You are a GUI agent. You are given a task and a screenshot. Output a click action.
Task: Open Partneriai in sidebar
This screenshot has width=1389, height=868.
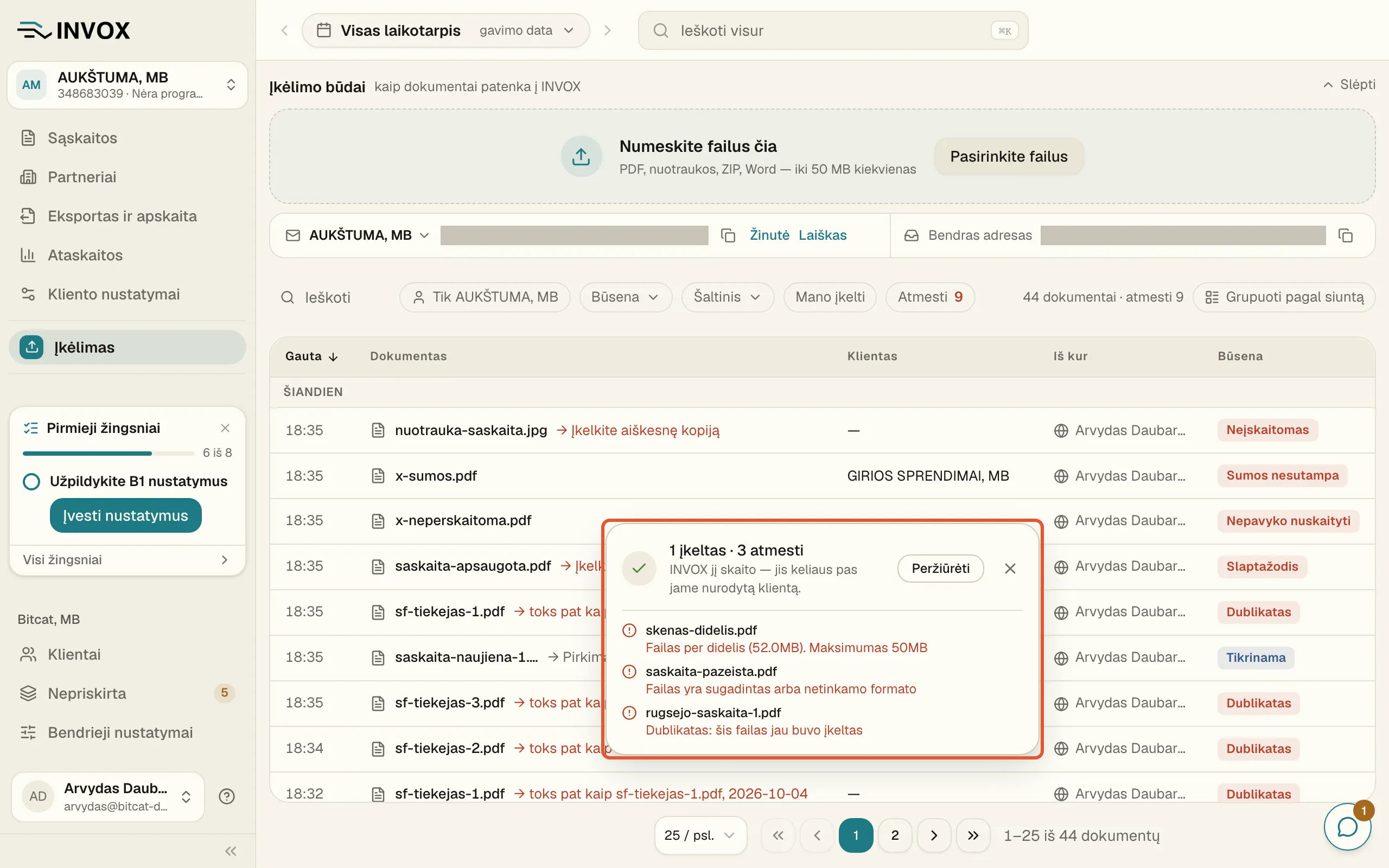[x=128, y=177]
